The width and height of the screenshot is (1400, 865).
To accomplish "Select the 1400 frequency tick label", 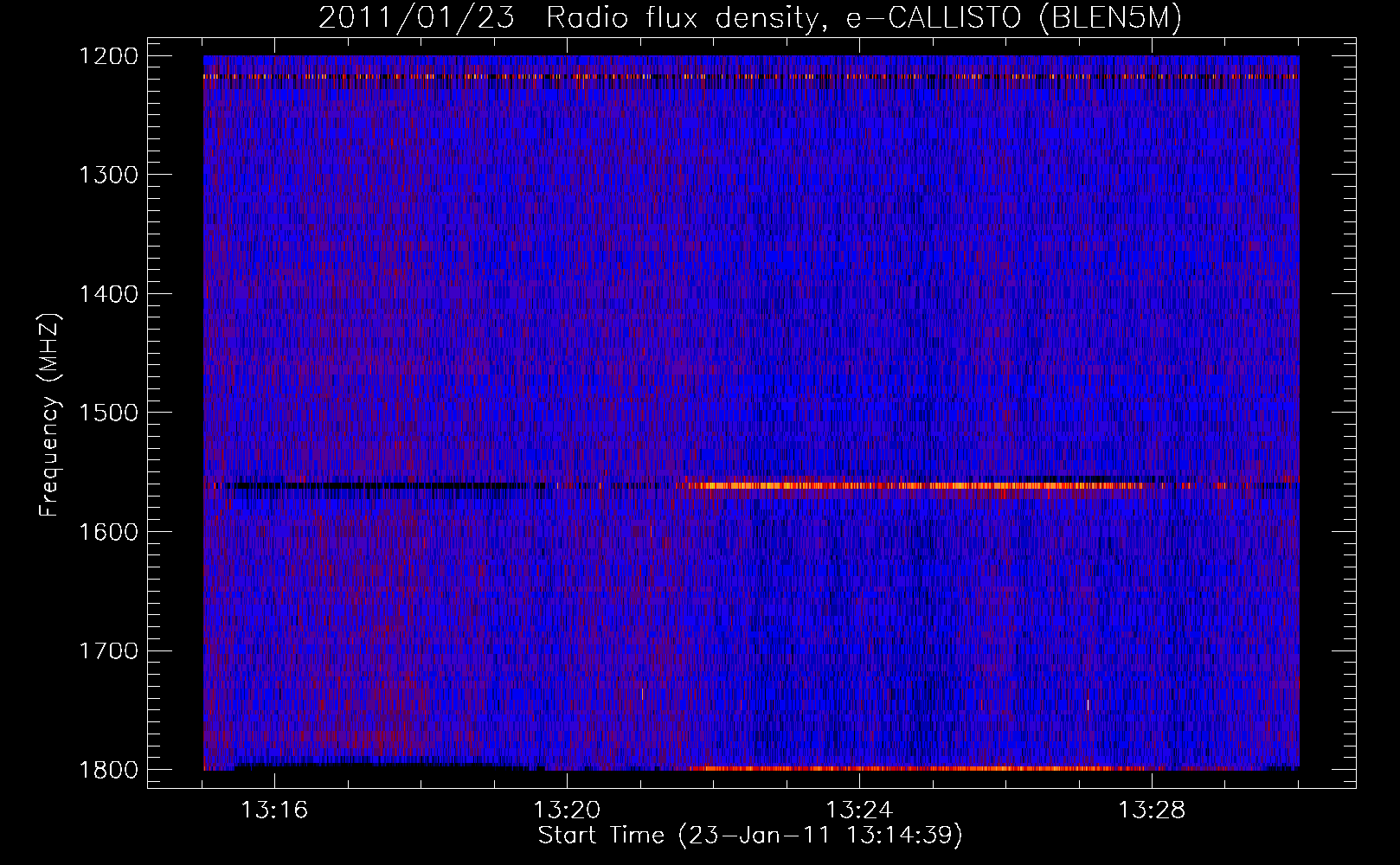I will [x=108, y=294].
